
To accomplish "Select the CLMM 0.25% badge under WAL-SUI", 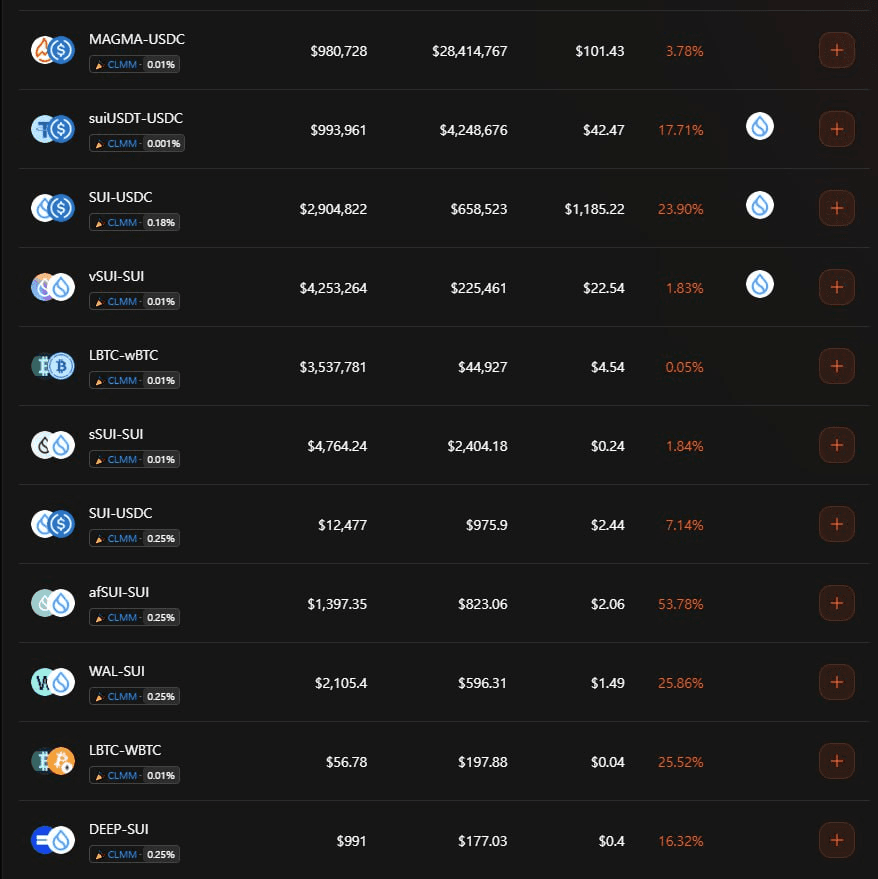I will pos(135,696).
